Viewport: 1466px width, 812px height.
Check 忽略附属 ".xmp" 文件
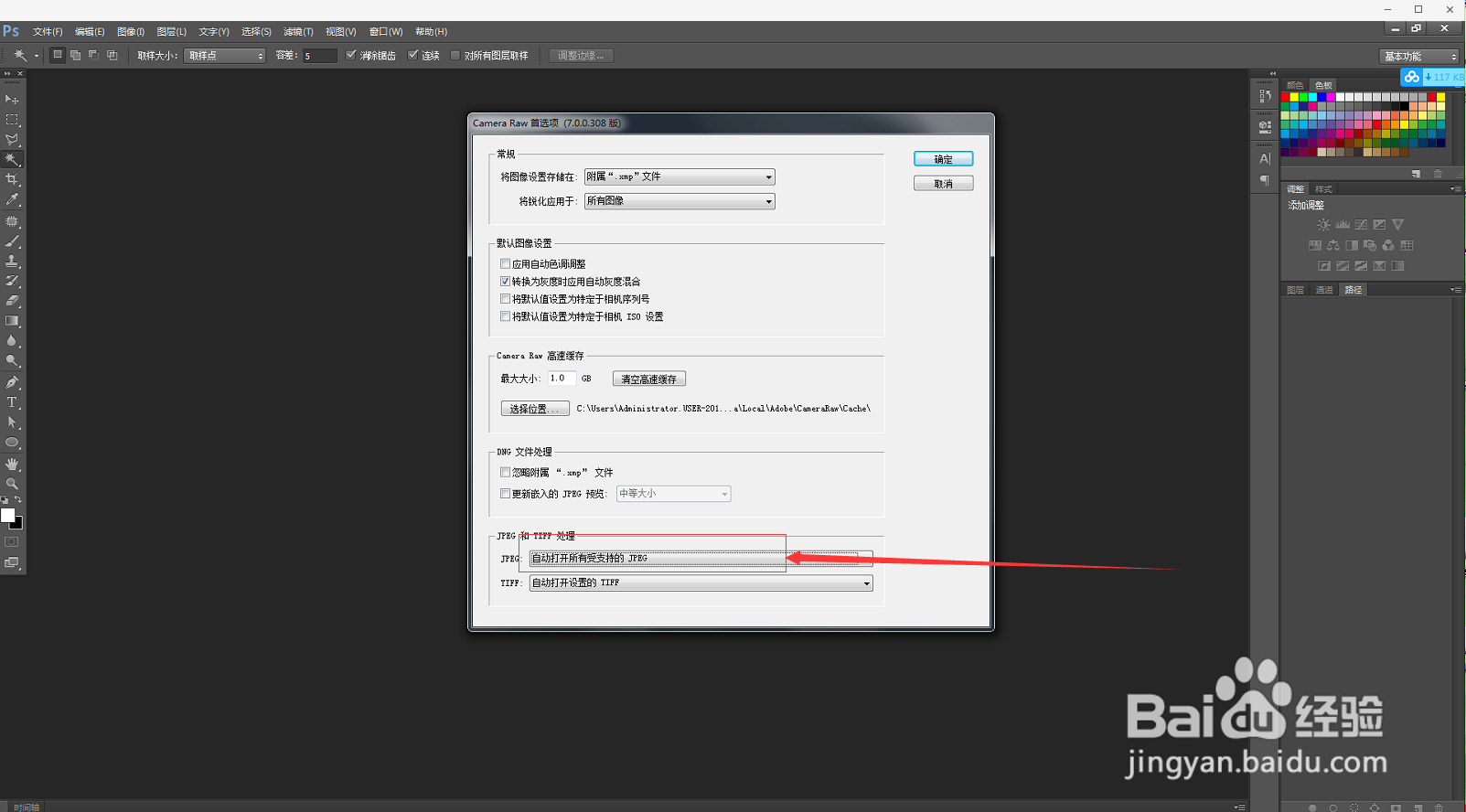tap(505, 472)
